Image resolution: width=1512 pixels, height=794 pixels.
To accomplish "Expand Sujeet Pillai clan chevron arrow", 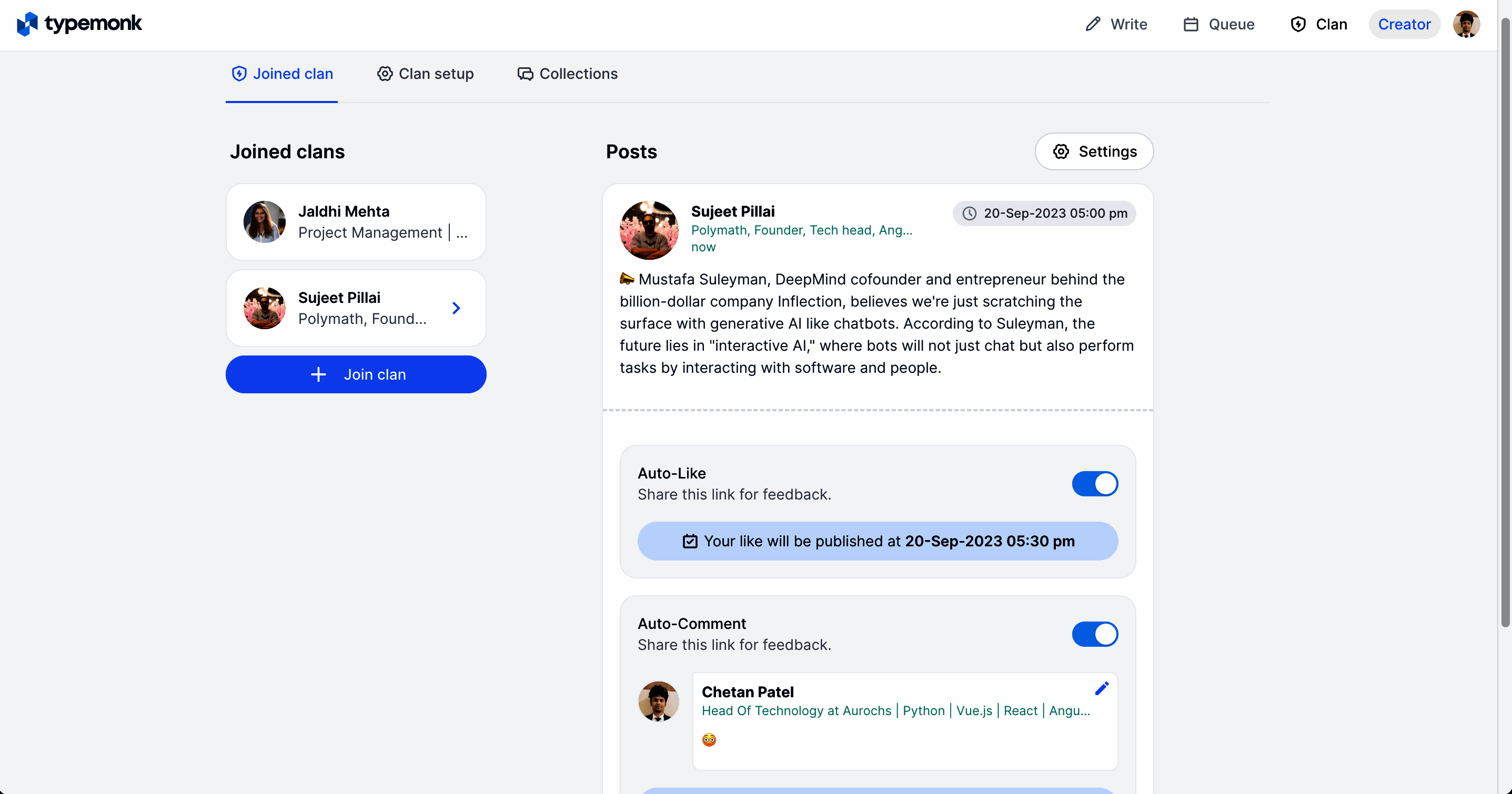I will click(x=456, y=308).
